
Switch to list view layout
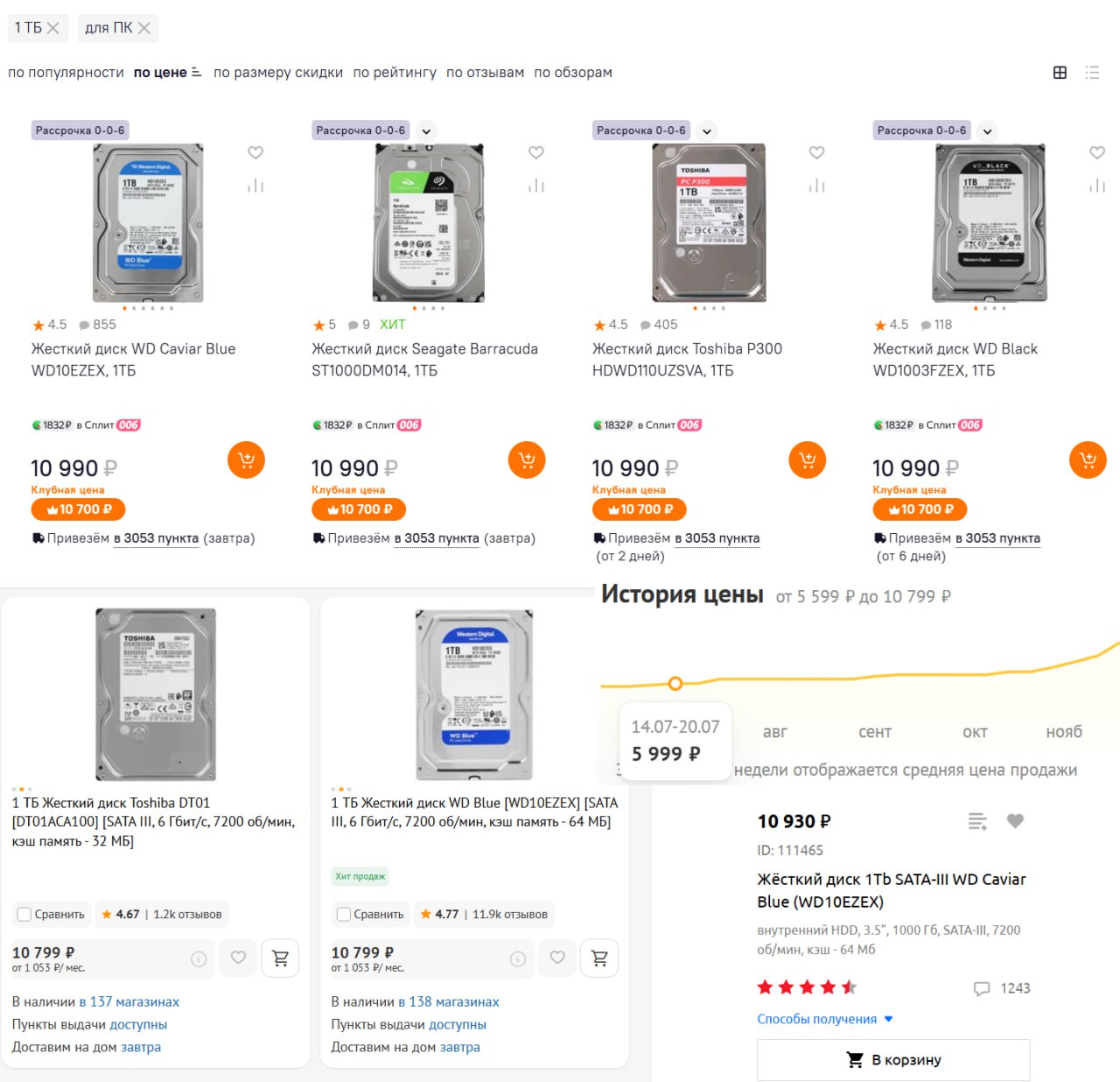pyautogui.click(x=1092, y=73)
